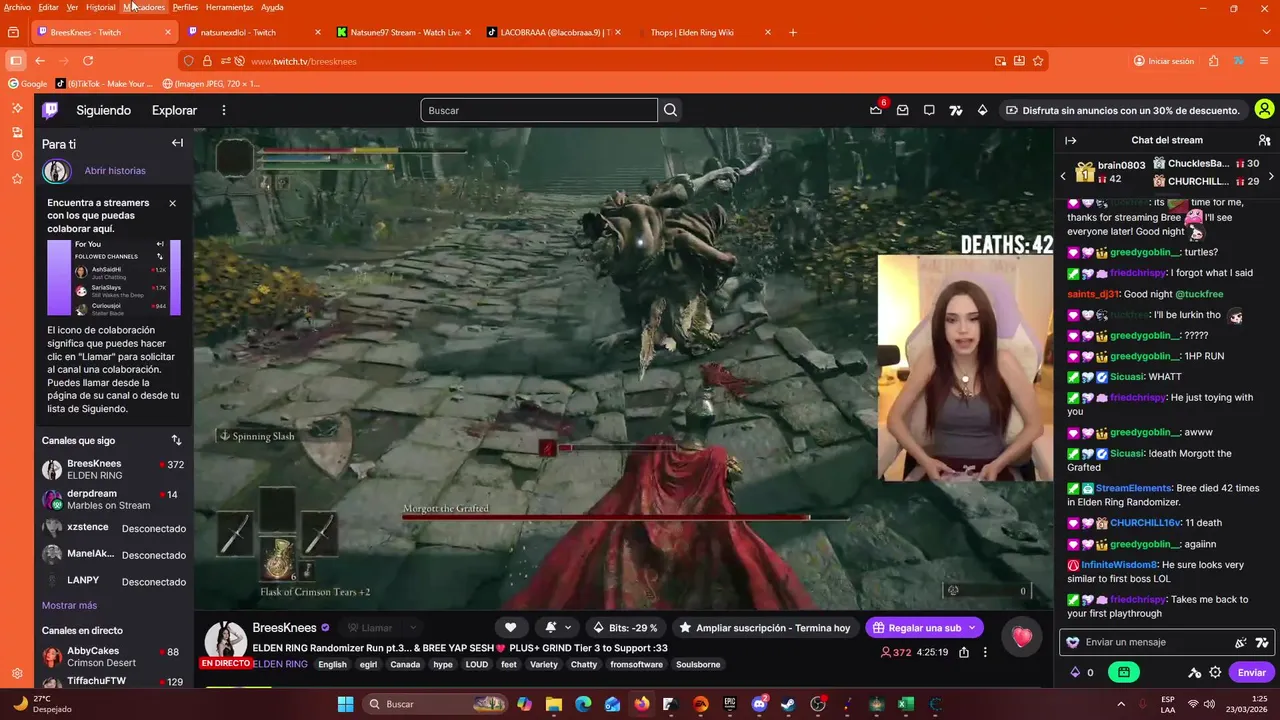Click the Iniciar sesión browser account button
The width and height of the screenshot is (1280, 720).
1164,61
